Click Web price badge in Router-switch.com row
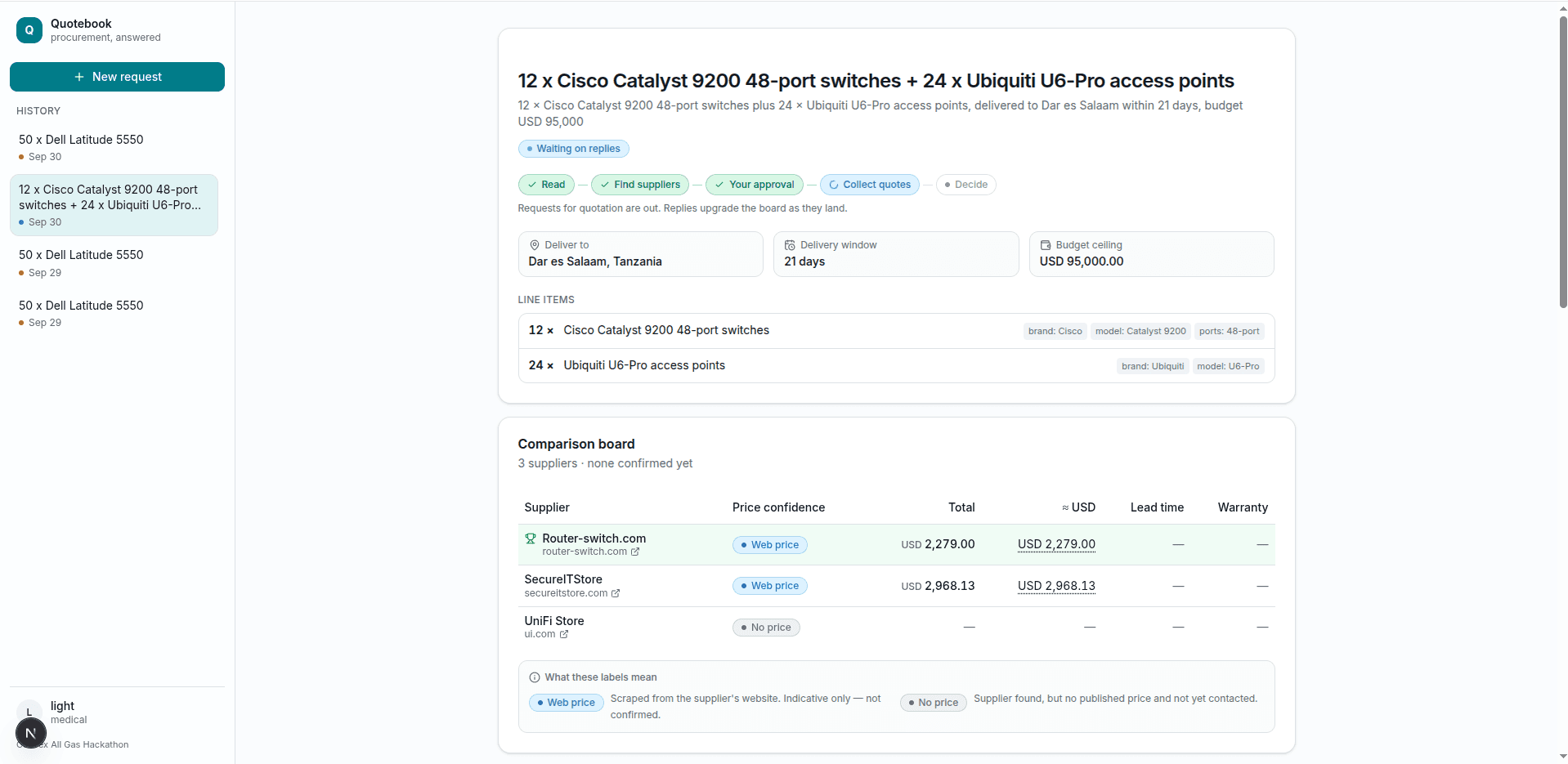1568x764 pixels. [x=769, y=545]
